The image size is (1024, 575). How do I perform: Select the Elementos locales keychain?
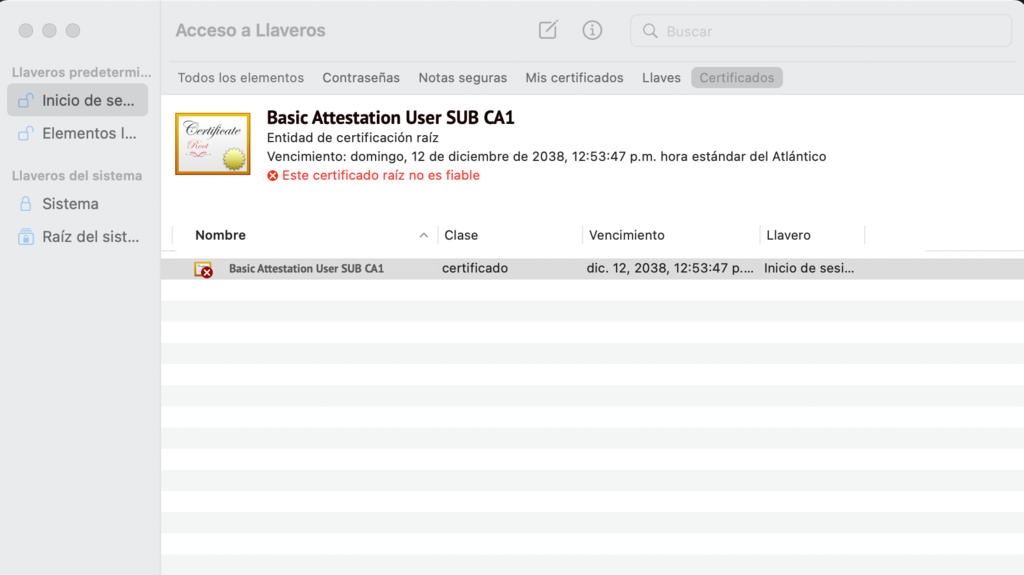[78, 133]
